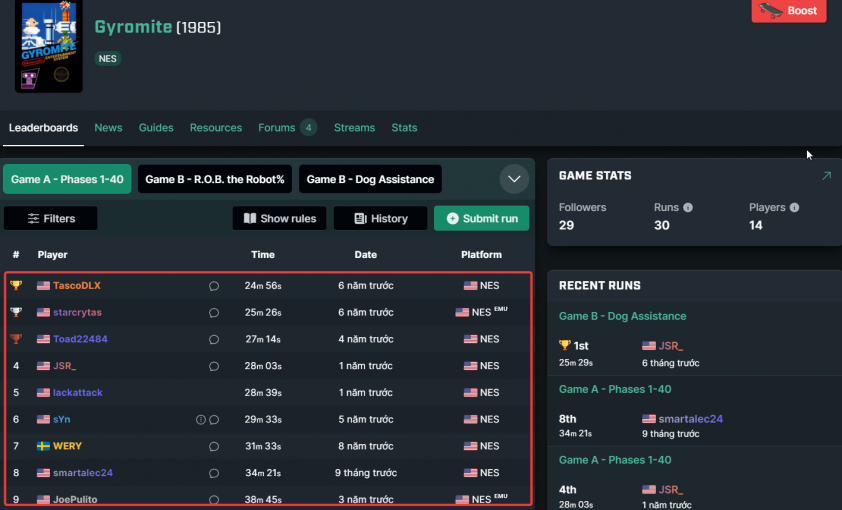
Task: Open comment bubble on JoePulito's run
Action: click(x=214, y=500)
